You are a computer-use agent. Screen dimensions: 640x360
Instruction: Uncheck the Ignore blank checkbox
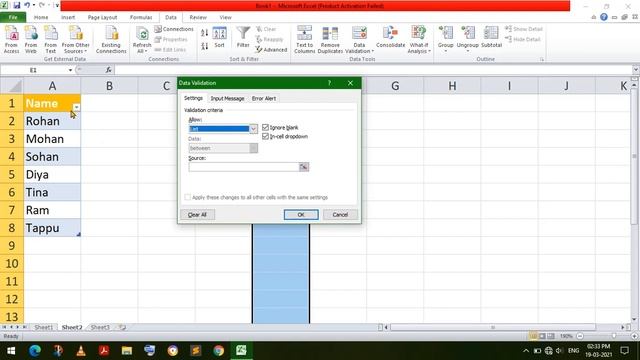tap(265, 127)
